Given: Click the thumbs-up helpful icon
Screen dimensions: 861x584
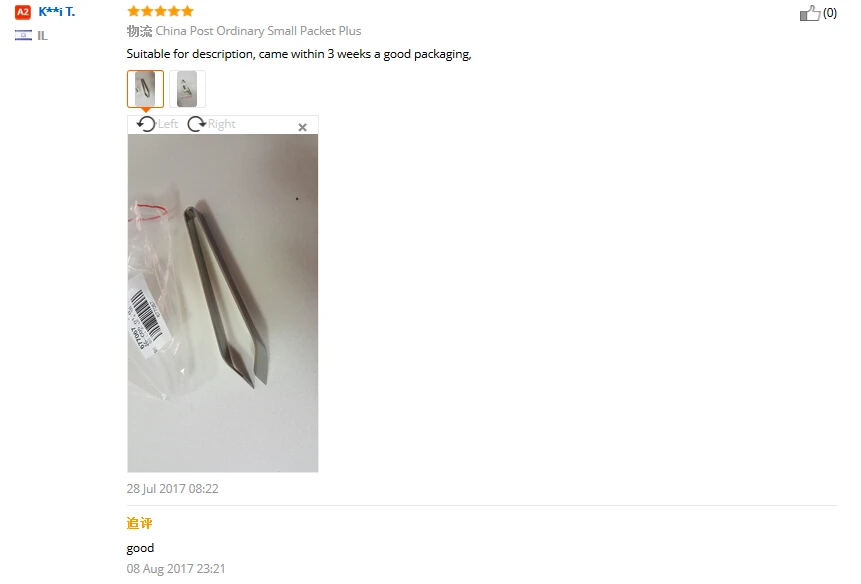Looking at the screenshot, I should coord(809,13).
